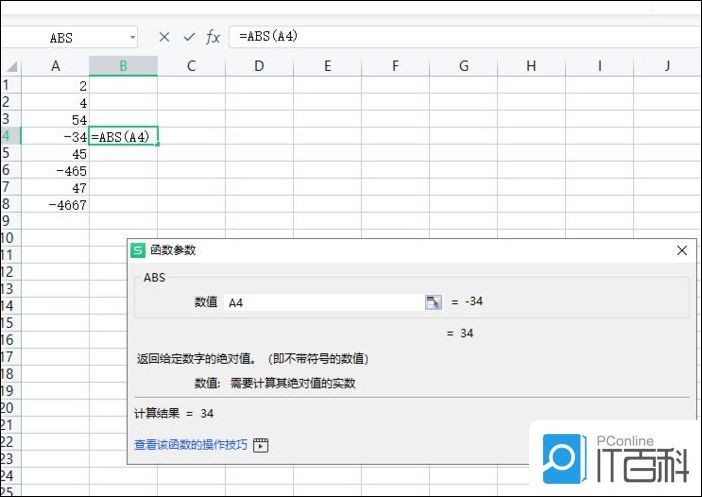Click cell A2 containing 4
702x497 pixels.
pyautogui.click(x=56, y=103)
